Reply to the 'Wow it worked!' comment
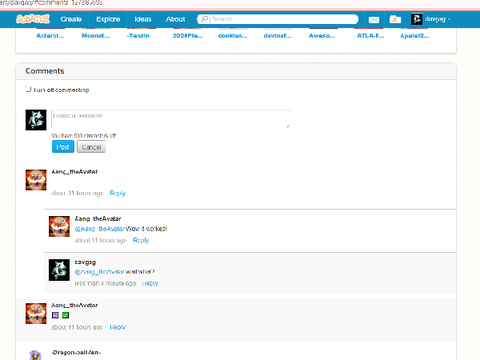480x360 pixels. [141, 240]
